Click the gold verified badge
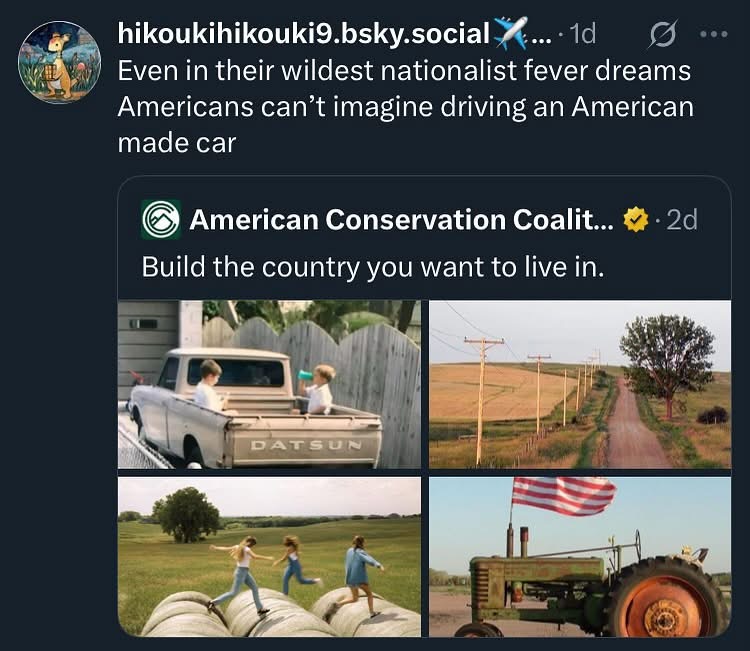This screenshot has height=651, width=750. tap(635, 219)
